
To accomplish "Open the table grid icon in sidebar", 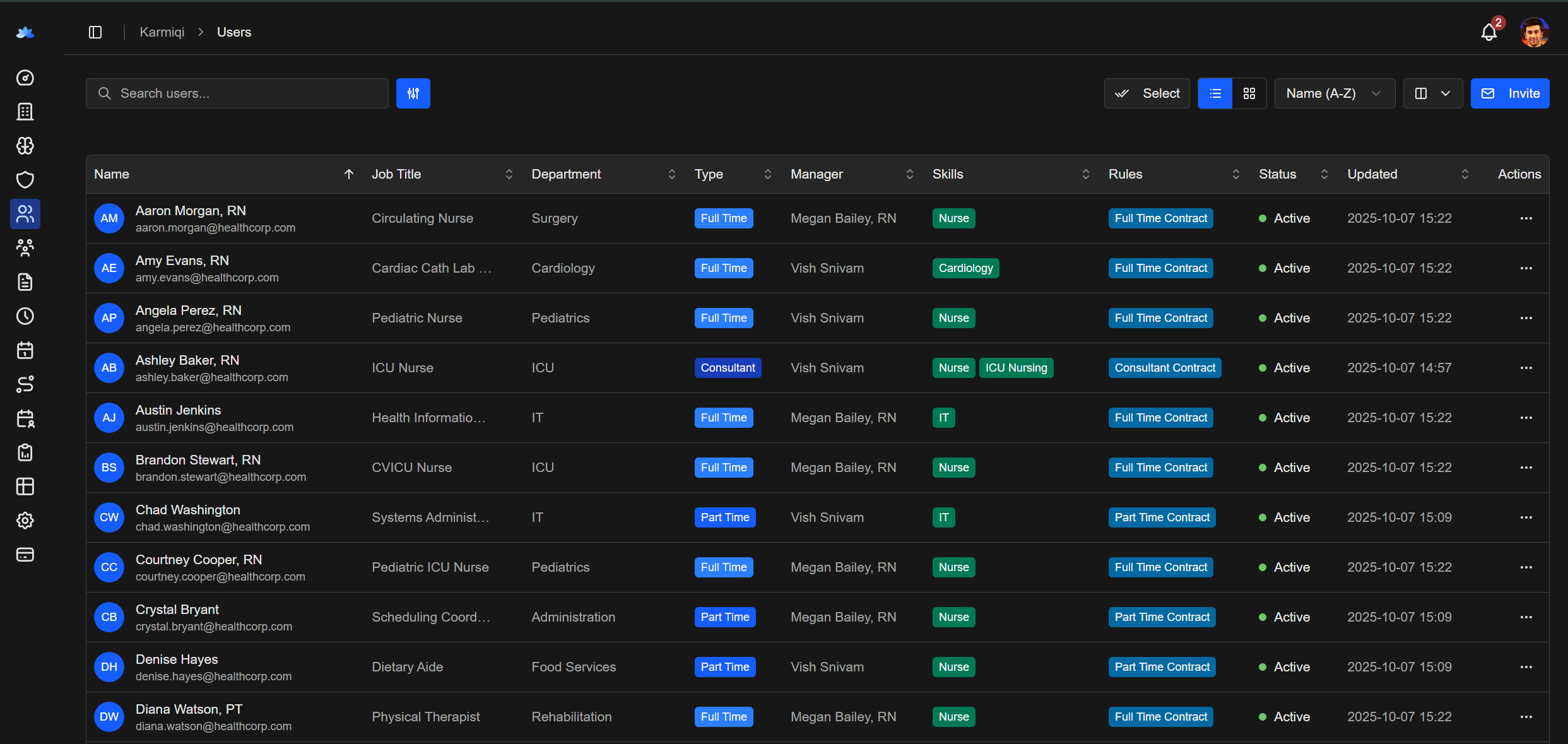I will [25, 487].
